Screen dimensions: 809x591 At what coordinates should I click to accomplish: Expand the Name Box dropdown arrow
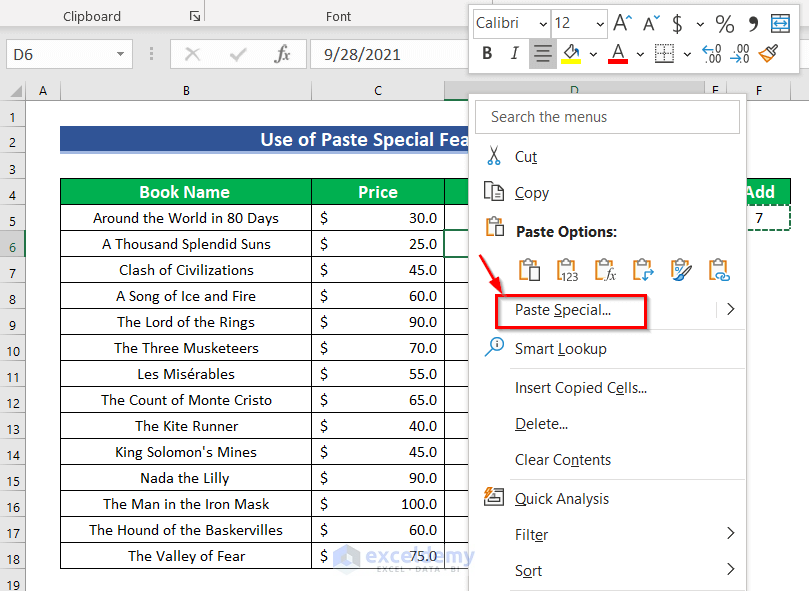pos(121,55)
